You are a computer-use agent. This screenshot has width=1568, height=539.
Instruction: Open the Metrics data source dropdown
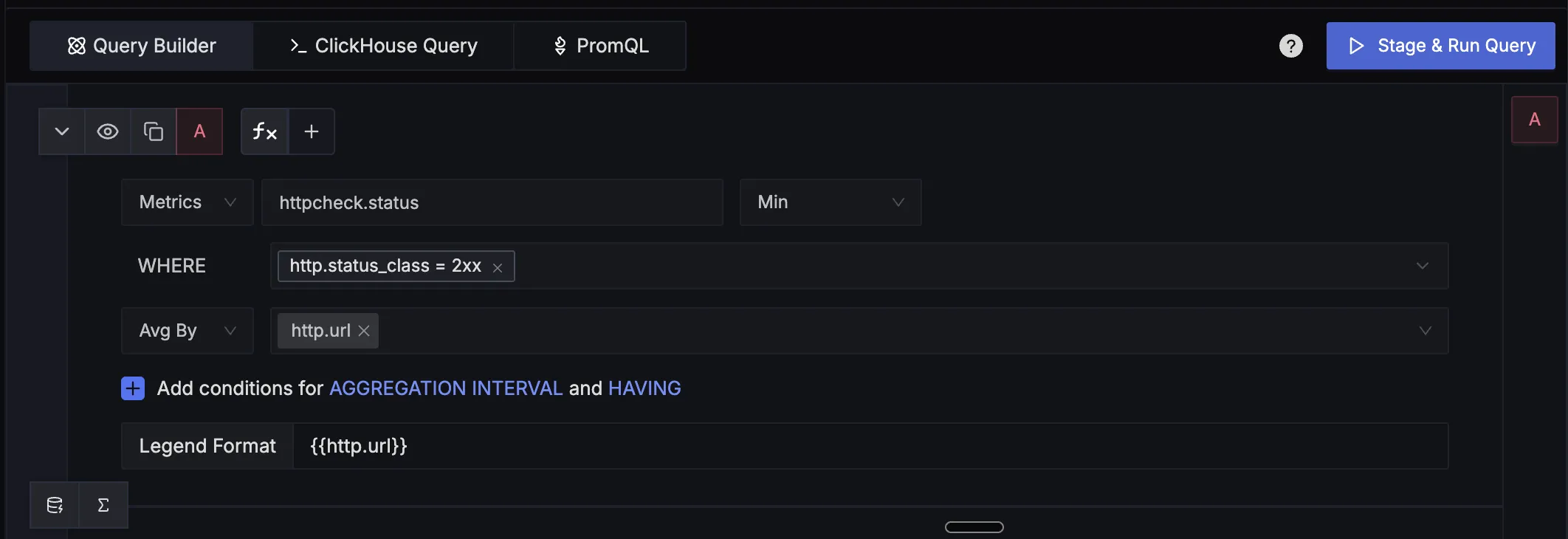(x=188, y=202)
